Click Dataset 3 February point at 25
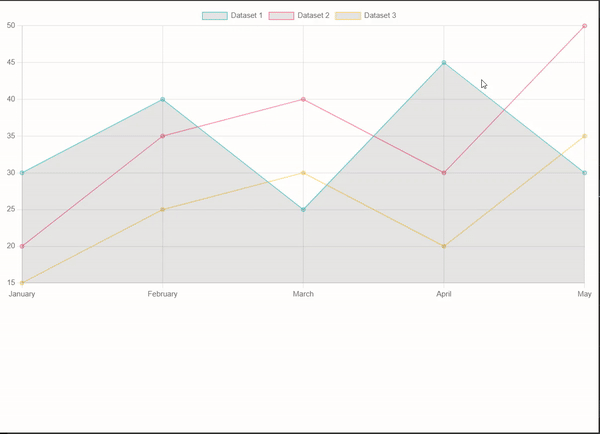 click(x=163, y=210)
